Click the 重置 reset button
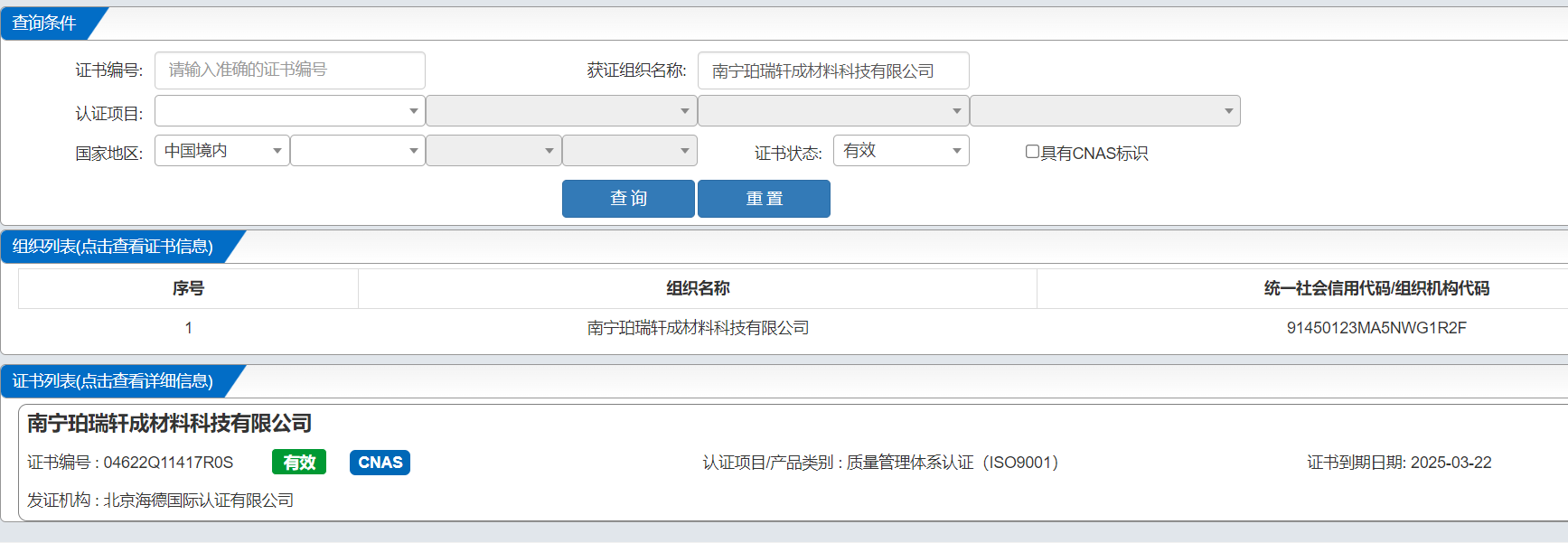This screenshot has width=1568, height=543. 764,199
